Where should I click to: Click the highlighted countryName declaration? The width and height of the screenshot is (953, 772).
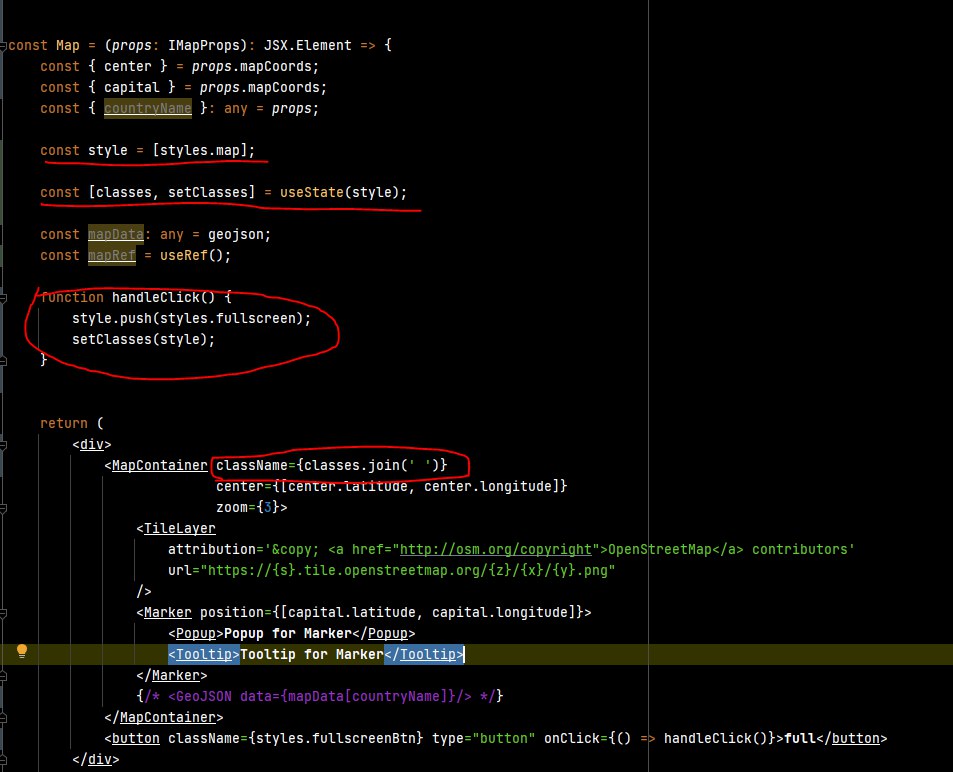click(148, 108)
